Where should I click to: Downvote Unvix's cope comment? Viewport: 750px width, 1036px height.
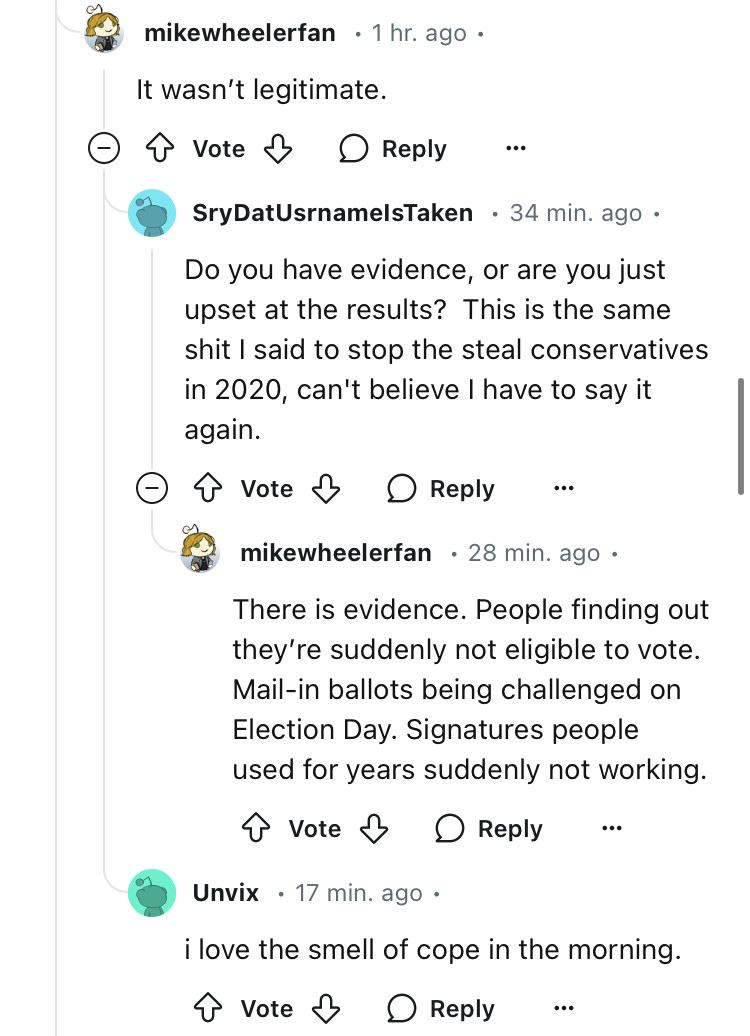pyautogui.click(x=325, y=1009)
